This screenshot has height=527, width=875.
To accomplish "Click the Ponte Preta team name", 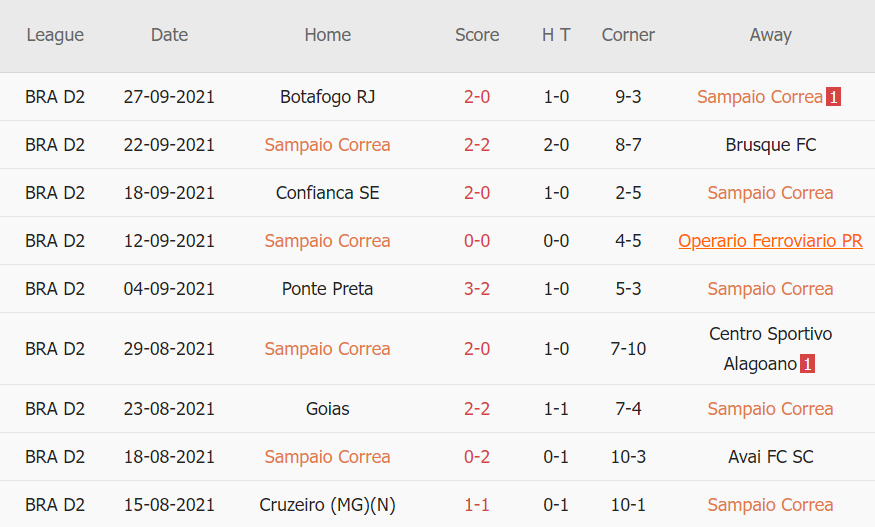I will point(327,289).
